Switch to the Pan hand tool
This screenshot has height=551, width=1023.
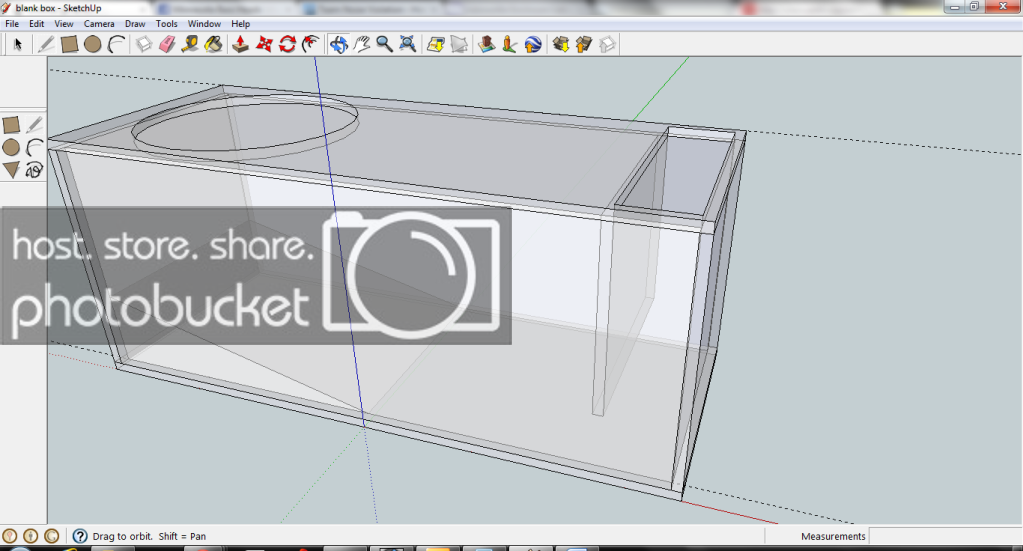tap(361, 44)
